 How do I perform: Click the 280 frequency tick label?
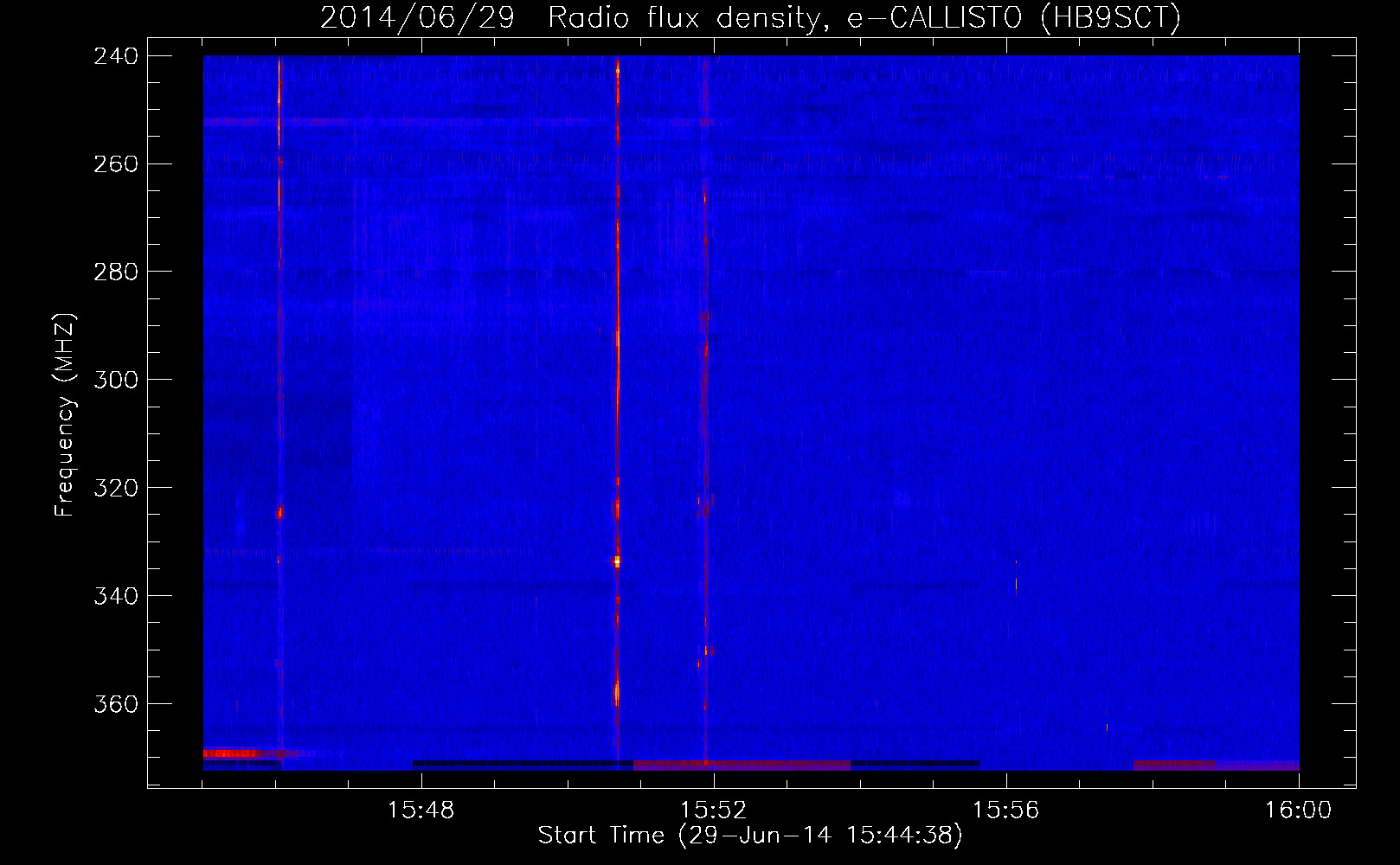point(116,272)
